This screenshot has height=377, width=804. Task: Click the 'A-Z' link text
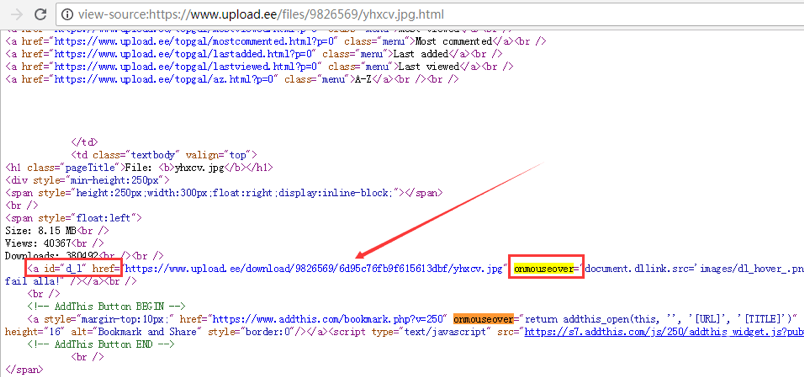point(362,80)
